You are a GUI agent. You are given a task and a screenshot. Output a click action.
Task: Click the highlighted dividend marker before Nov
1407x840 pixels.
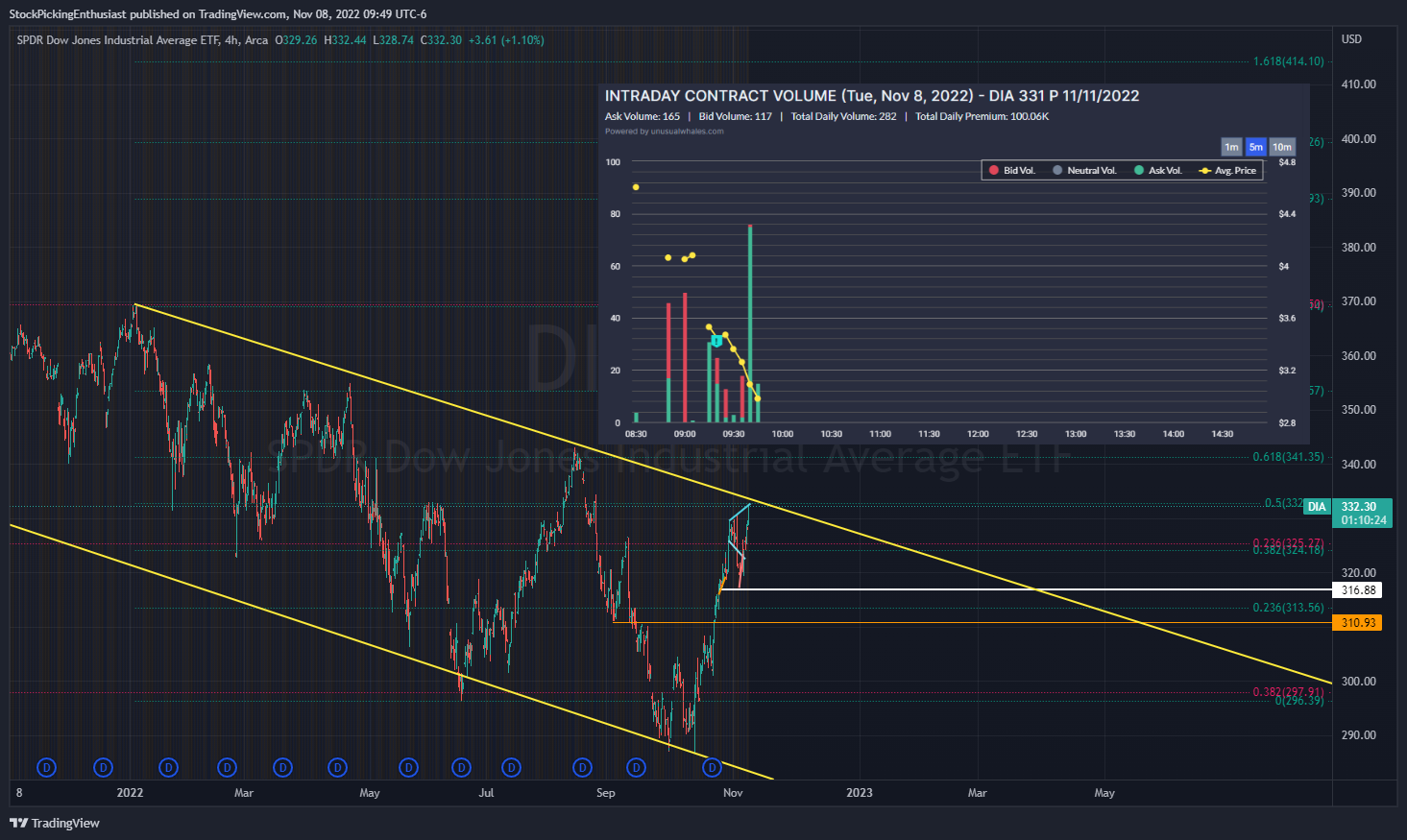pos(712,768)
